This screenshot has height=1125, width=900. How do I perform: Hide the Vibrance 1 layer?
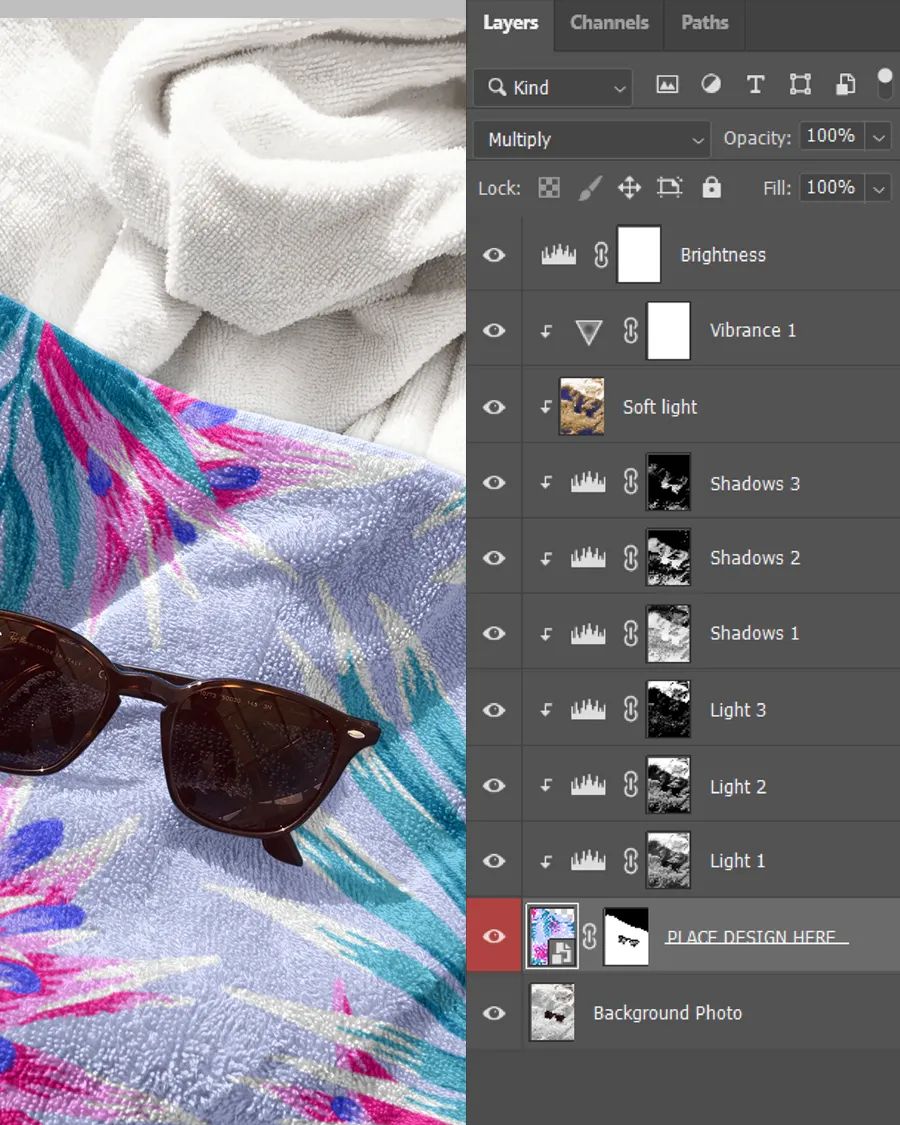(494, 330)
